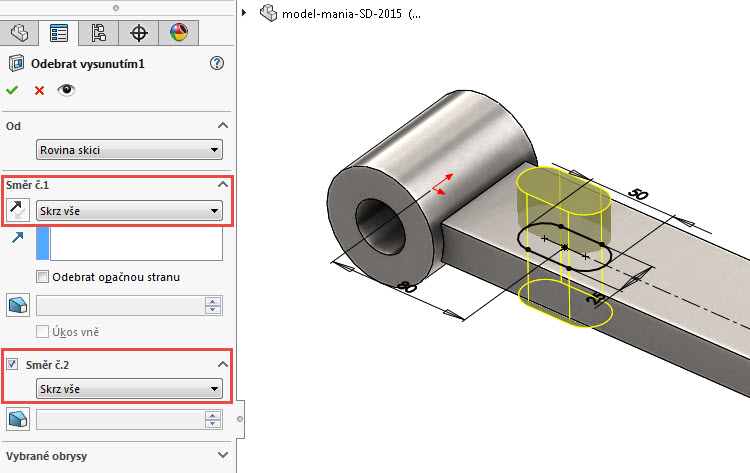Toggle the draft icon under Směr č.1
Viewport: 750px width, 473px height.
(x=17, y=305)
